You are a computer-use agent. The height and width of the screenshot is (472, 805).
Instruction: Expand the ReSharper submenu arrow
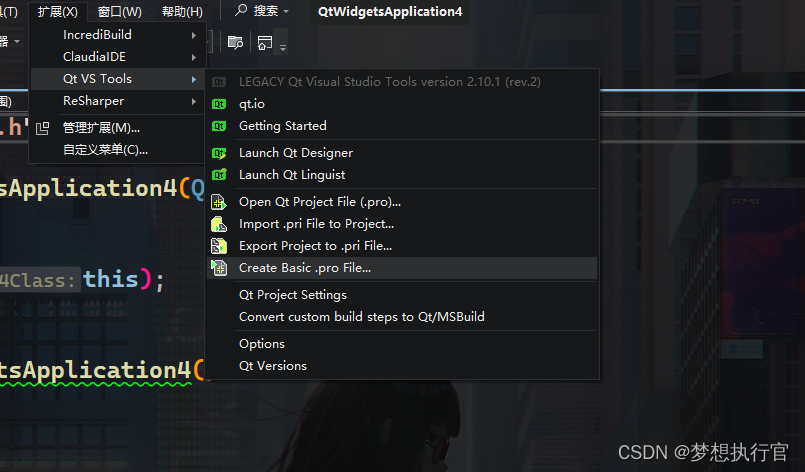(194, 101)
